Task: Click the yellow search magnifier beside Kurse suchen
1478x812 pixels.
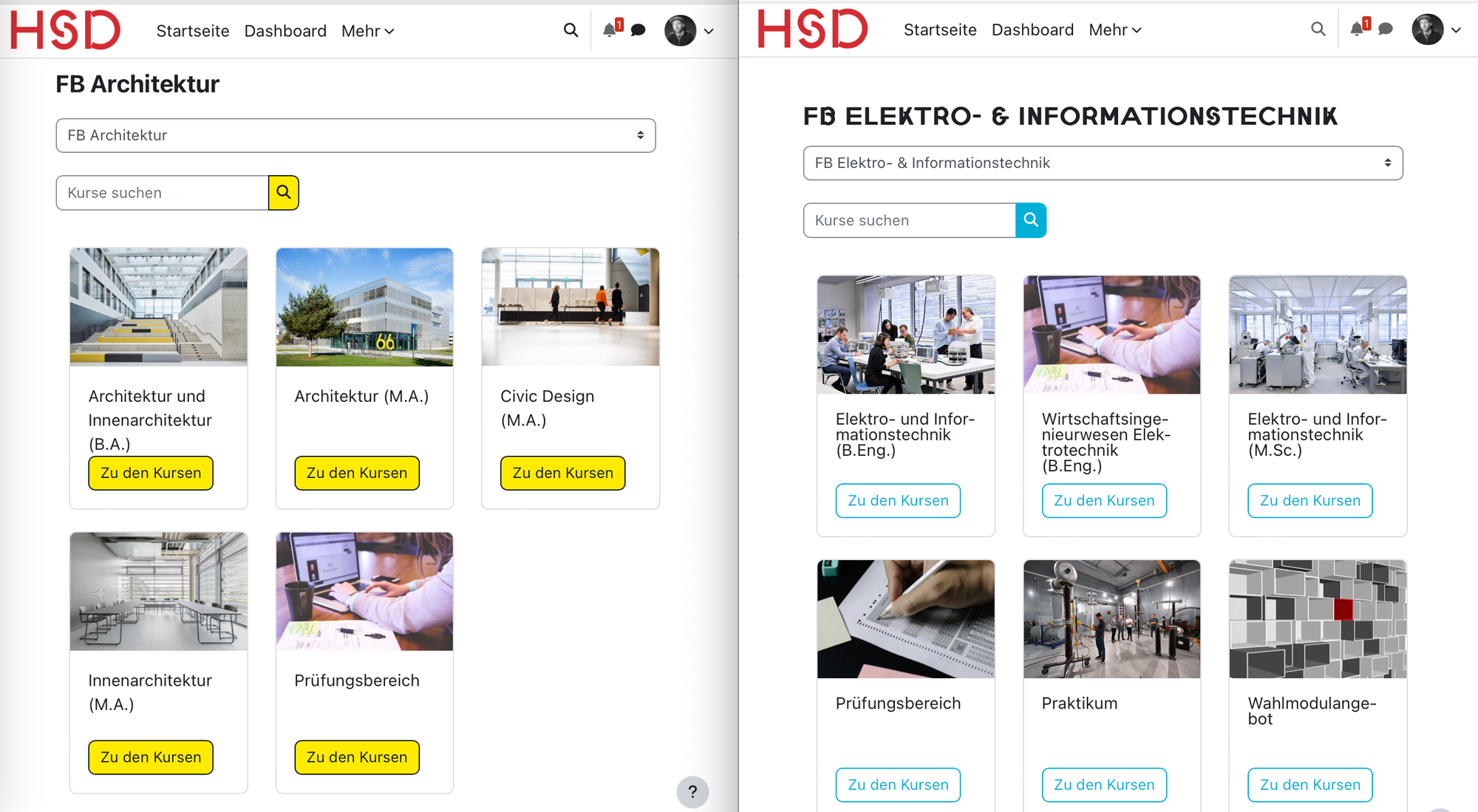Action: [284, 192]
